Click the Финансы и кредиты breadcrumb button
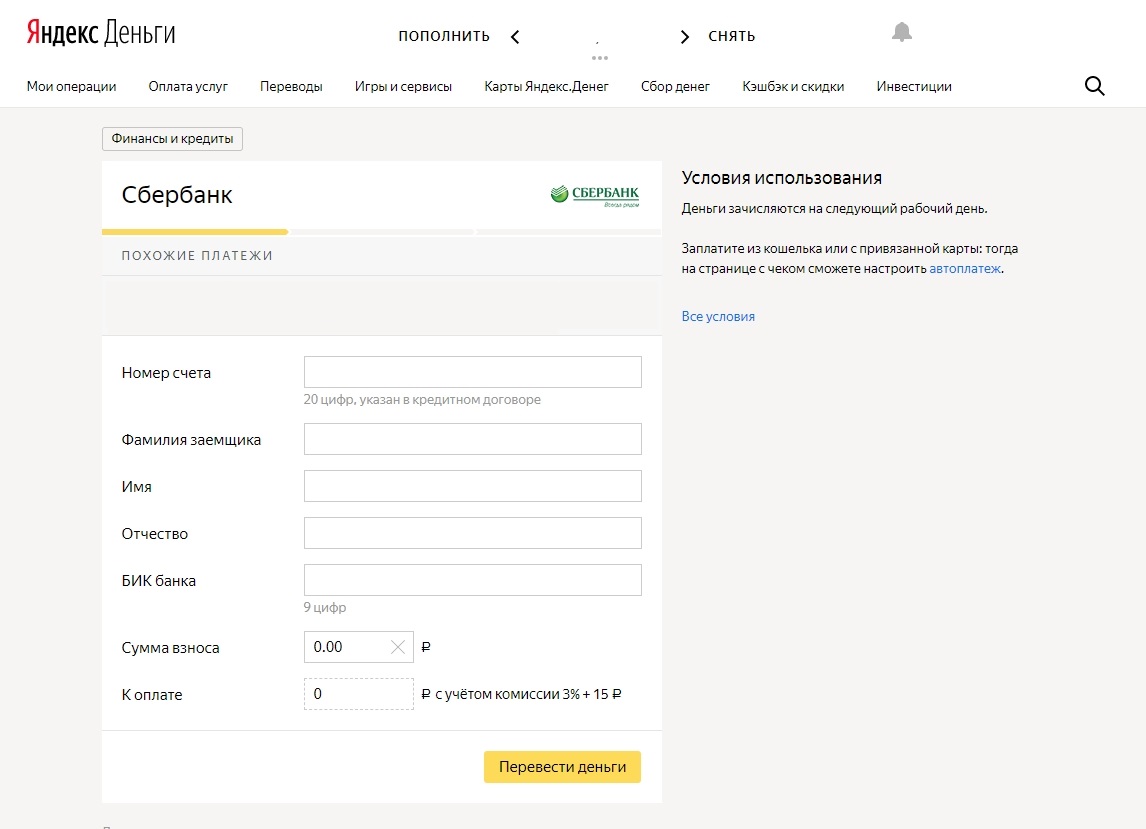Viewport: 1146px width, 829px height. (x=172, y=139)
